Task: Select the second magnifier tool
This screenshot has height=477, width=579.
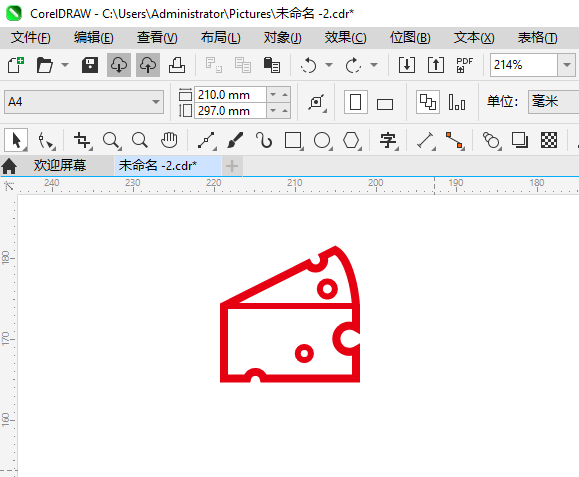Action: 140,141
